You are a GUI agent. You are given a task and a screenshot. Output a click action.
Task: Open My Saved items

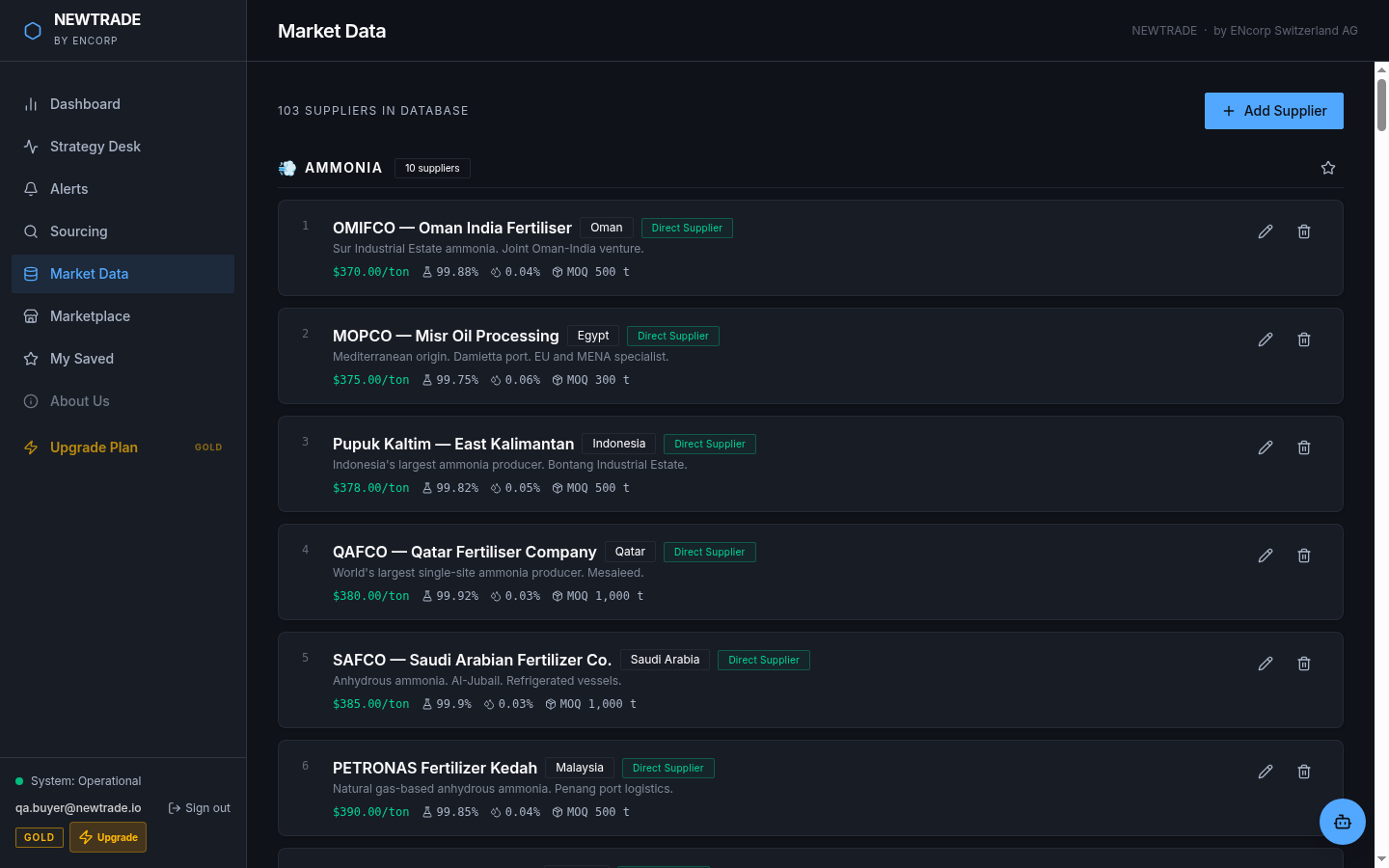[123, 359]
